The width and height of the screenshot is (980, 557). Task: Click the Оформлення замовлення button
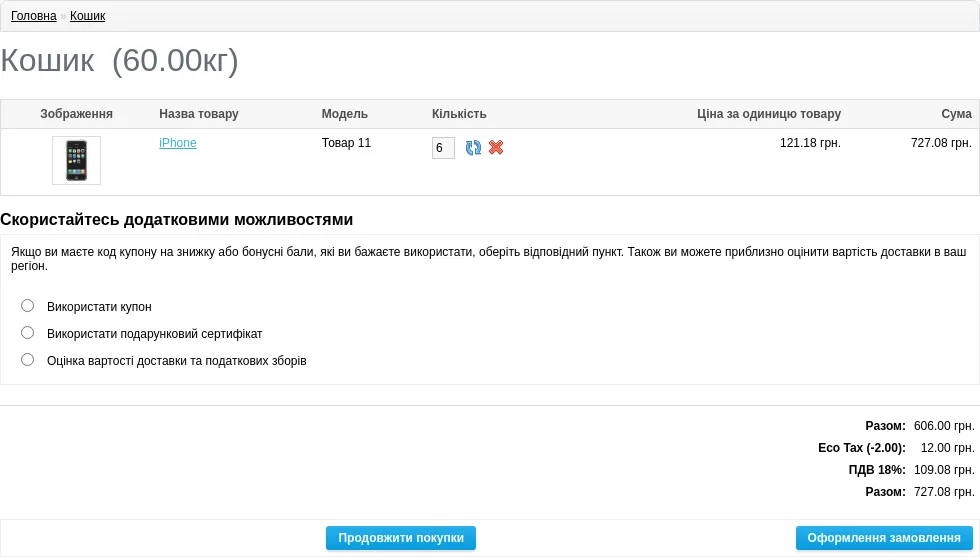[884, 538]
